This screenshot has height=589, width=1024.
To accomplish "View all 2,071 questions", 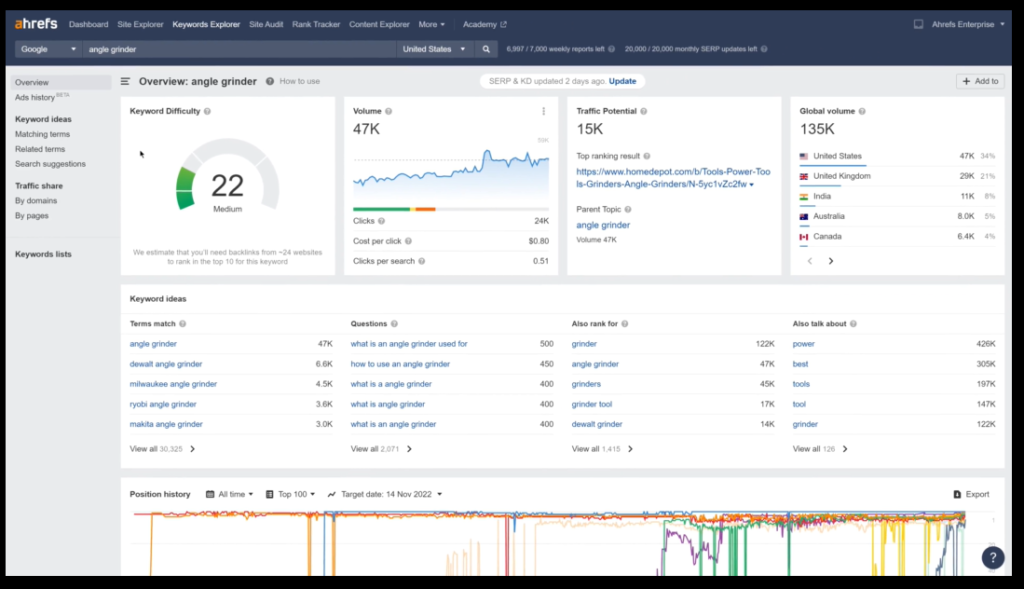I will [381, 449].
